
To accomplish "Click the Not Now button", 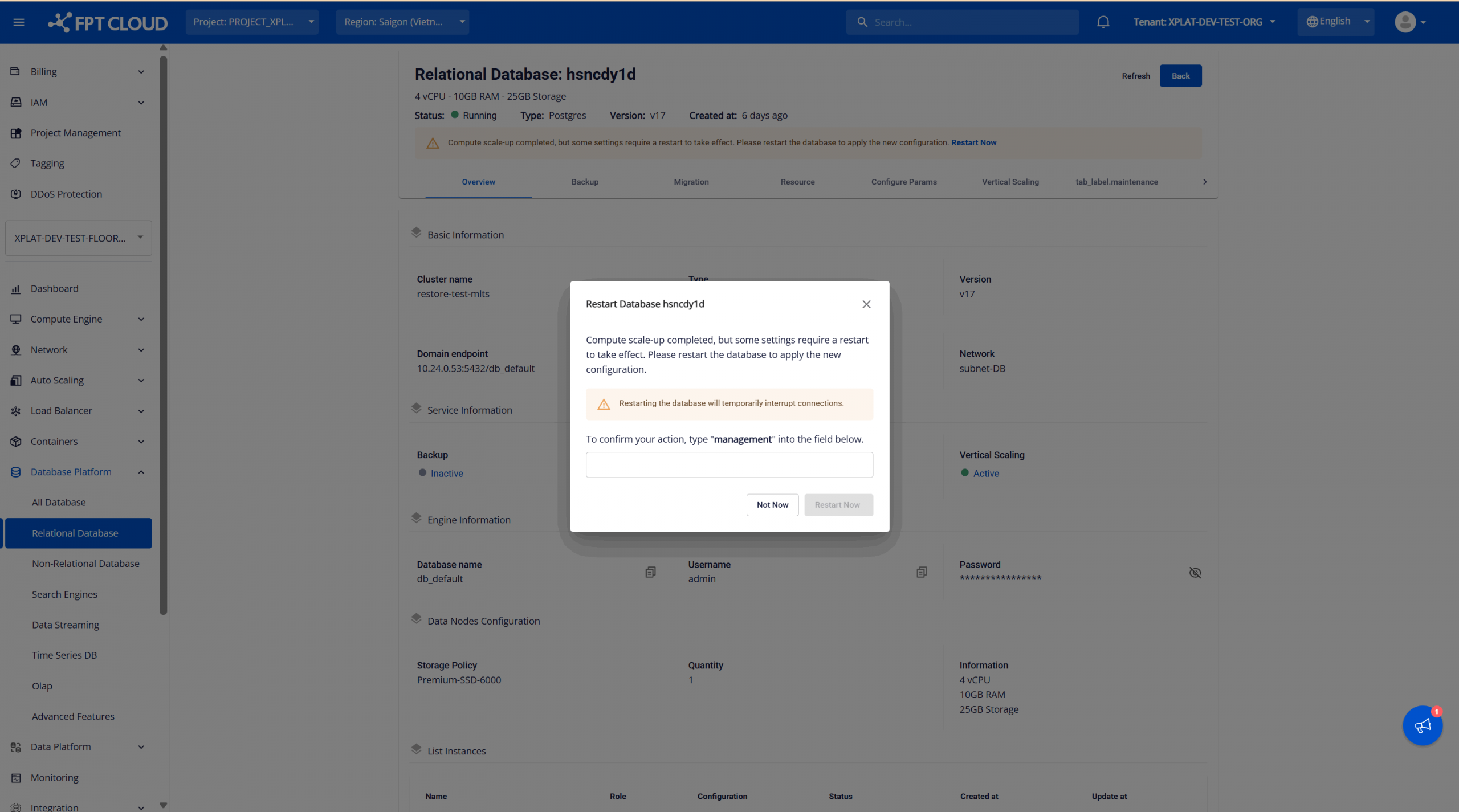I will point(772,505).
